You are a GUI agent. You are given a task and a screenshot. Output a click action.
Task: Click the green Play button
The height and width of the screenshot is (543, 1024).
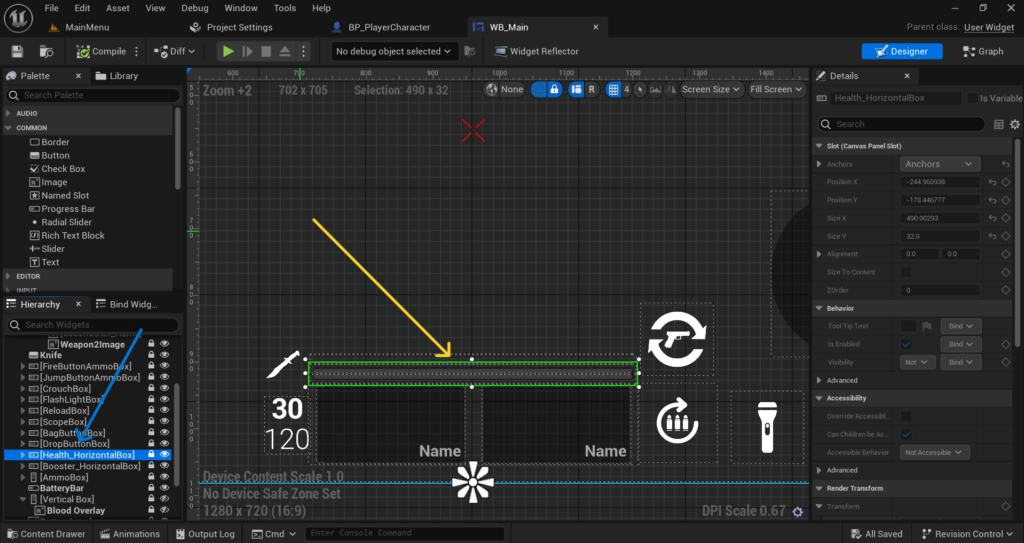tap(228, 52)
